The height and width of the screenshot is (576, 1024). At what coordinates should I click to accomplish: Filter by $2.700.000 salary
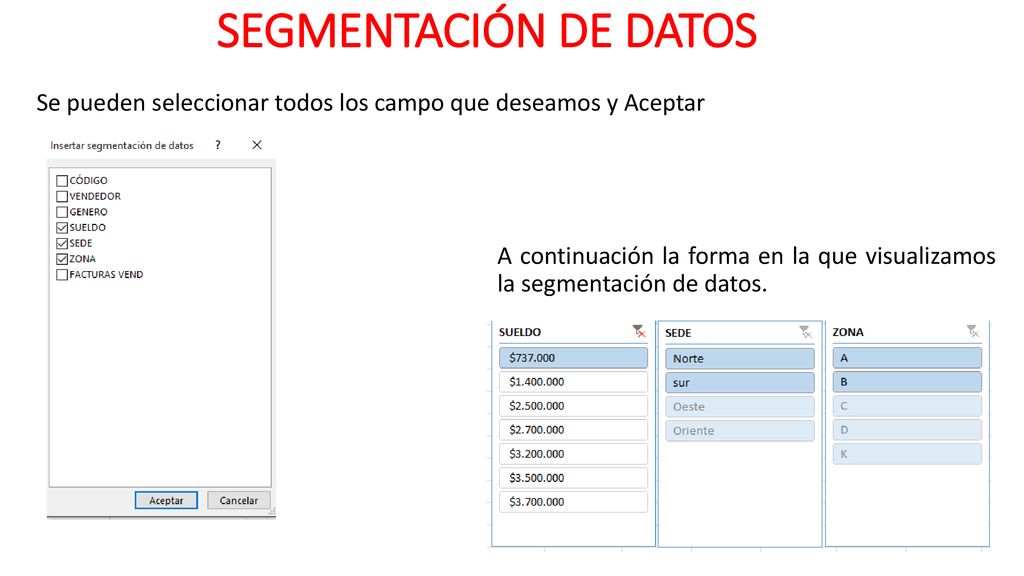(x=573, y=430)
